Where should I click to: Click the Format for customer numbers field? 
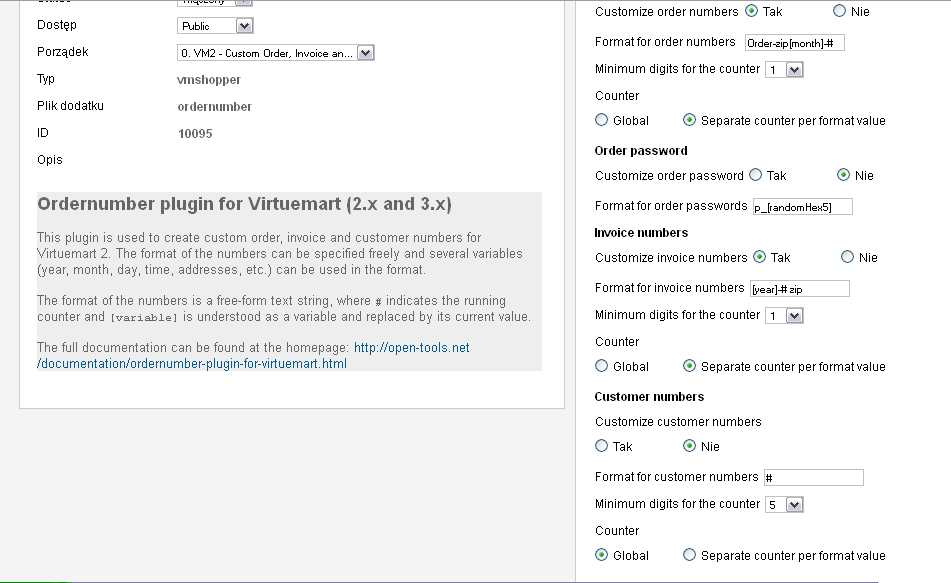[x=813, y=478]
